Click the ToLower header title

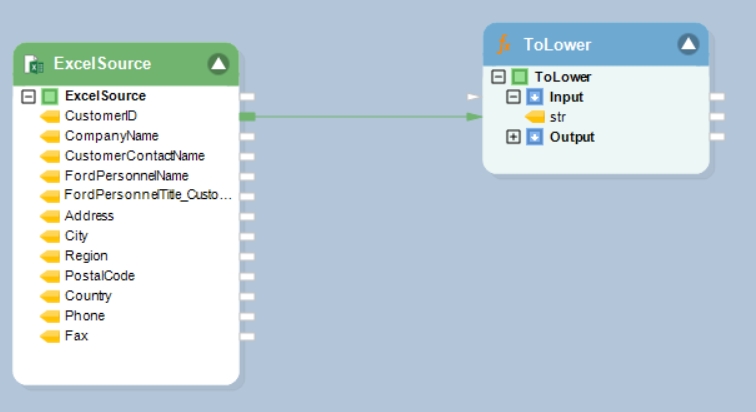pos(557,44)
